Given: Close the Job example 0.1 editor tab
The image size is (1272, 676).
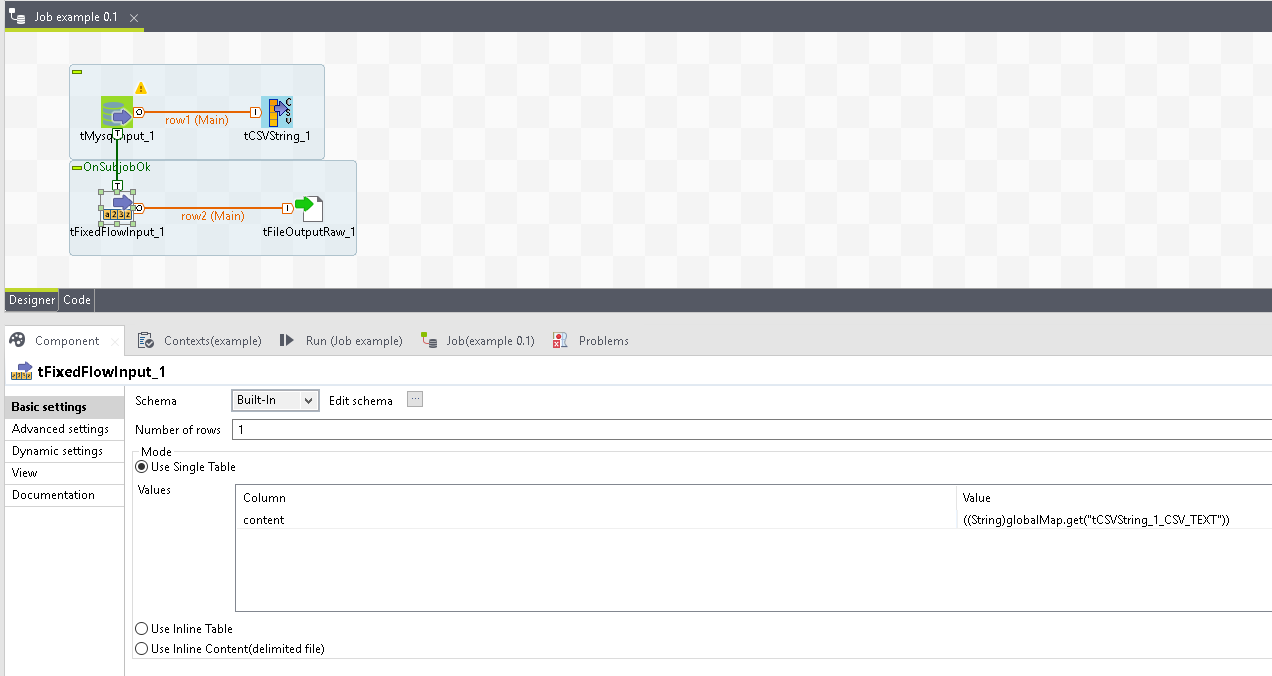Looking at the screenshot, I should (x=134, y=18).
